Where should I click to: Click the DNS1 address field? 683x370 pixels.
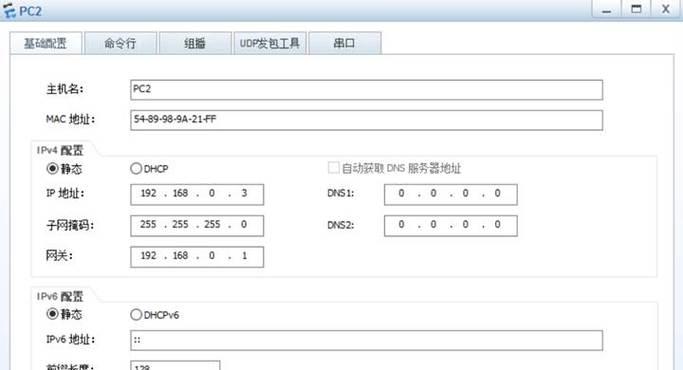coord(451,194)
